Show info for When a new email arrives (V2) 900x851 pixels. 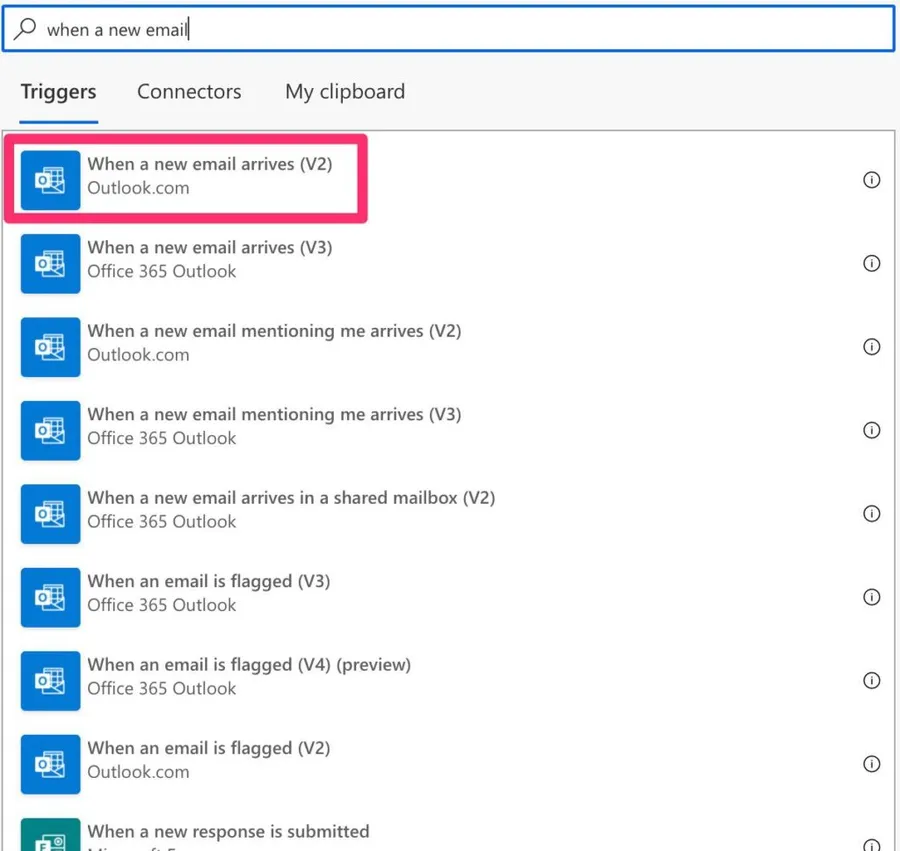871,180
